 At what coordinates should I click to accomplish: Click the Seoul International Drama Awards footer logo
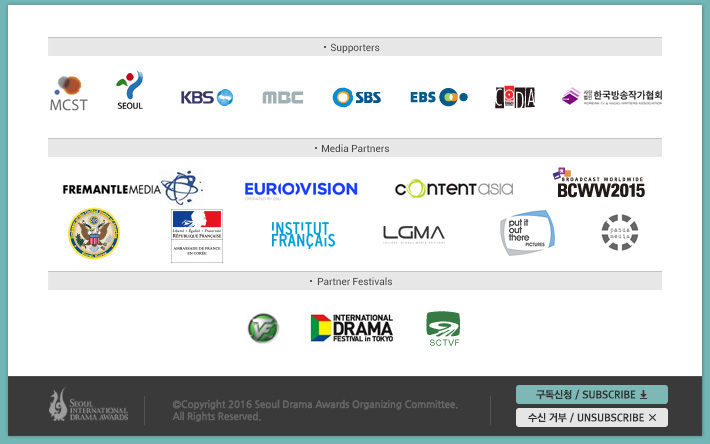[89, 405]
